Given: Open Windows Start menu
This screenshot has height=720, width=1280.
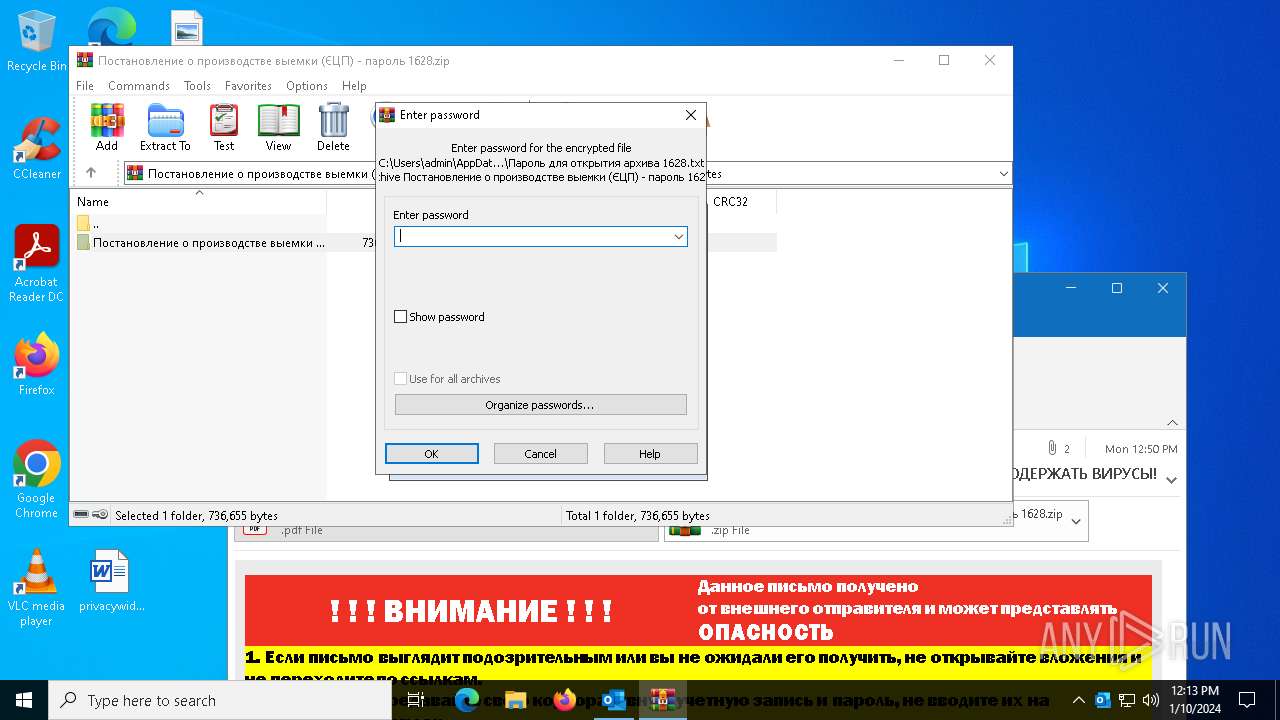Looking at the screenshot, I should 24,700.
